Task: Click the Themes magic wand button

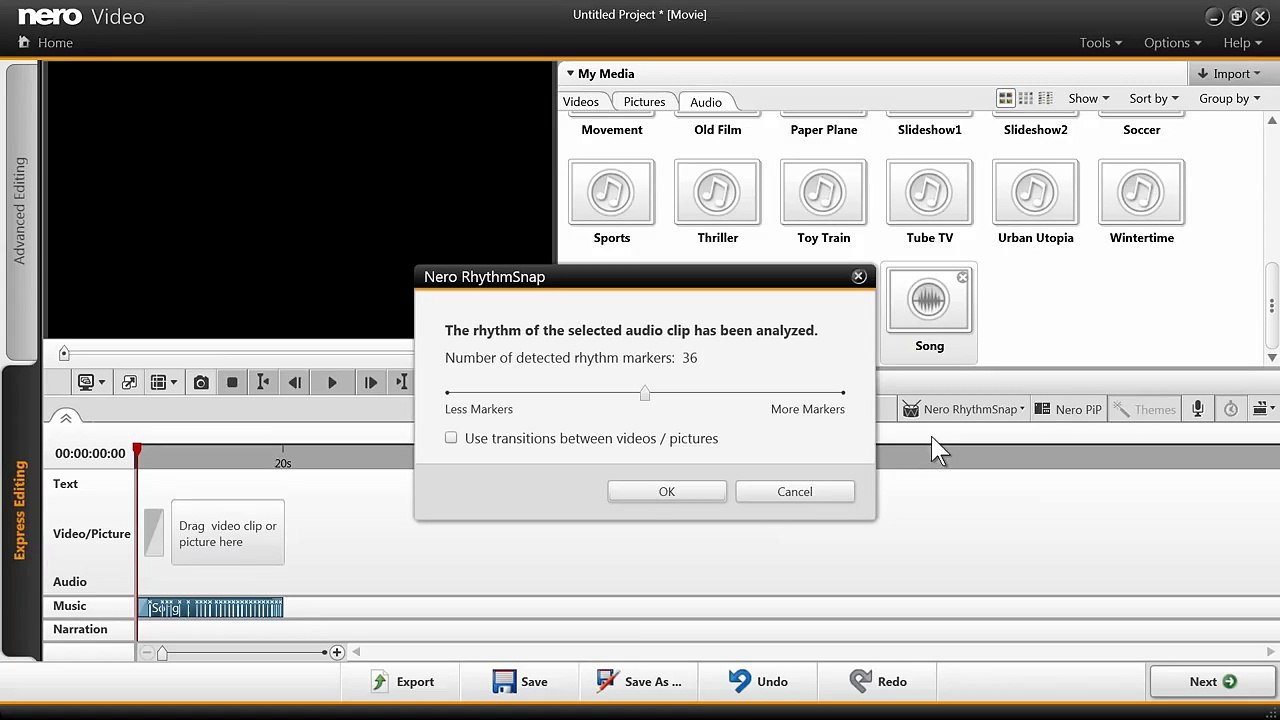Action: point(1145,409)
